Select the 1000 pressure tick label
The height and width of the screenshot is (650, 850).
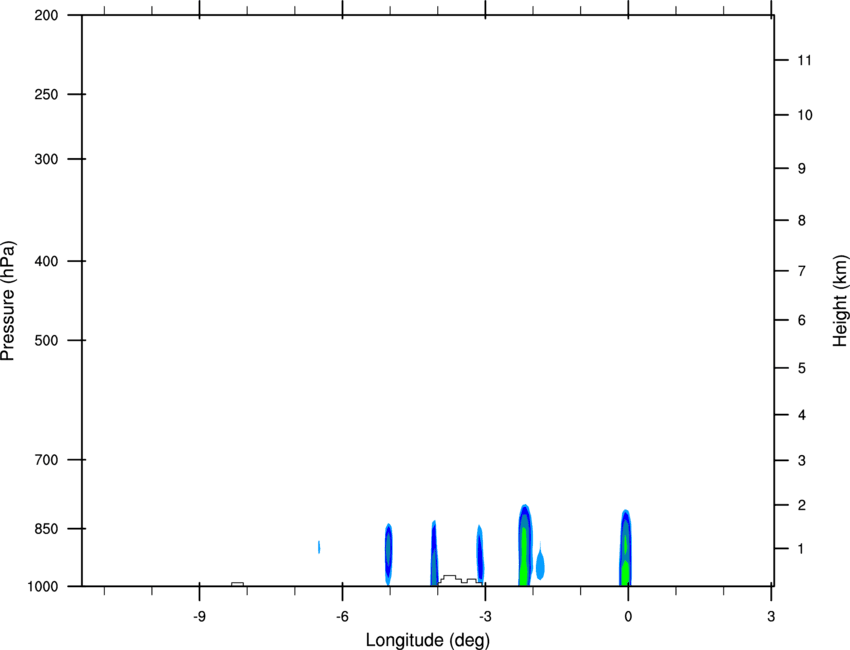42,586
